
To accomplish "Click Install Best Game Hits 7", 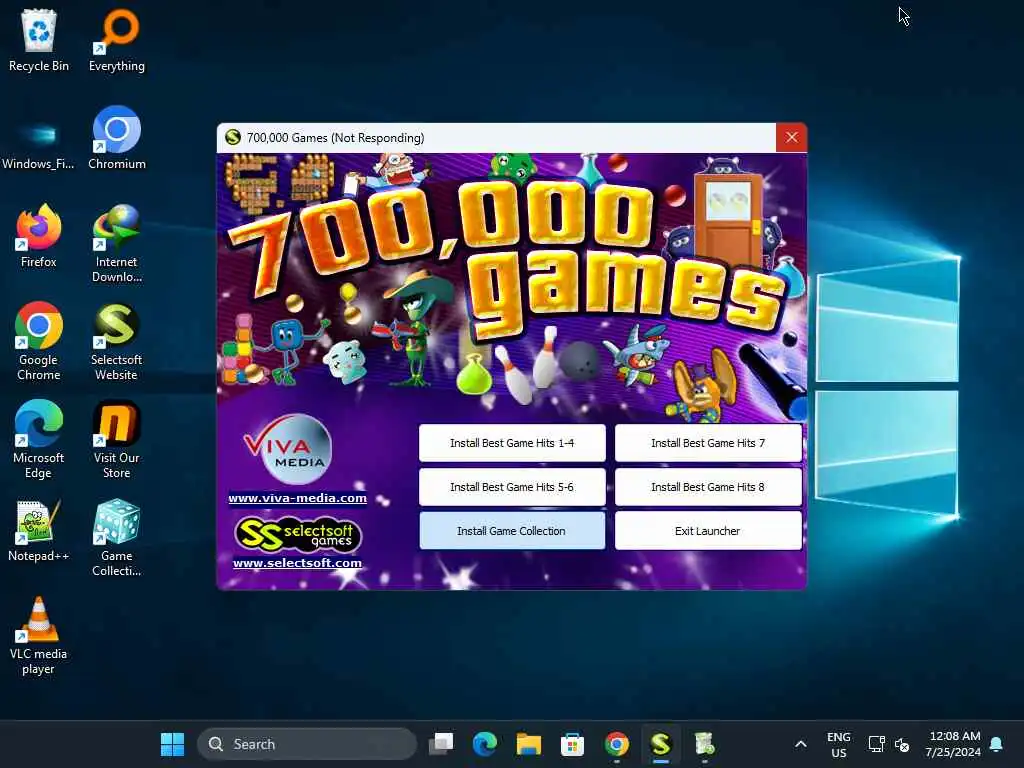I will coord(708,443).
